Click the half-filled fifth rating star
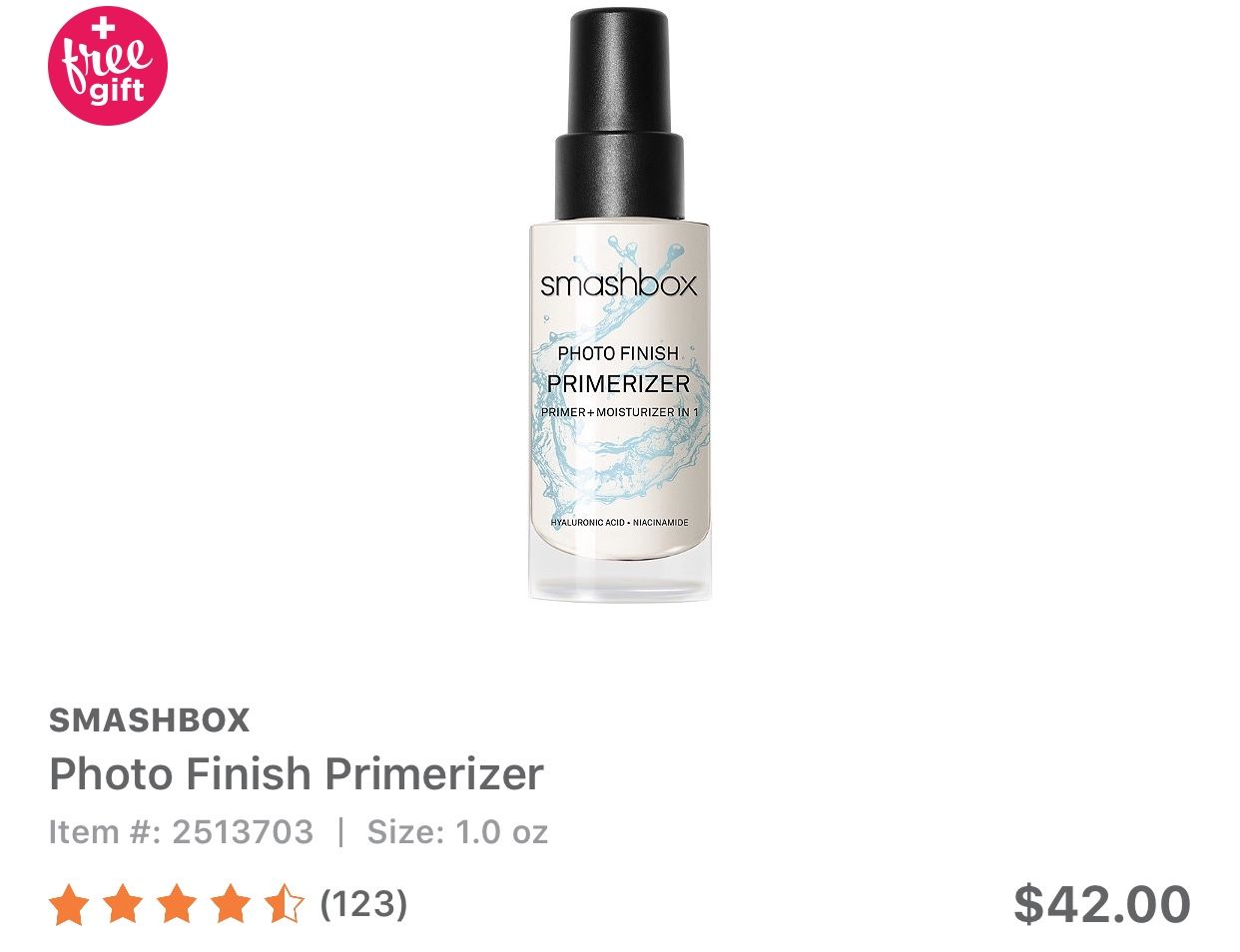Screen dimensions: 1240x952 (x=285, y=904)
